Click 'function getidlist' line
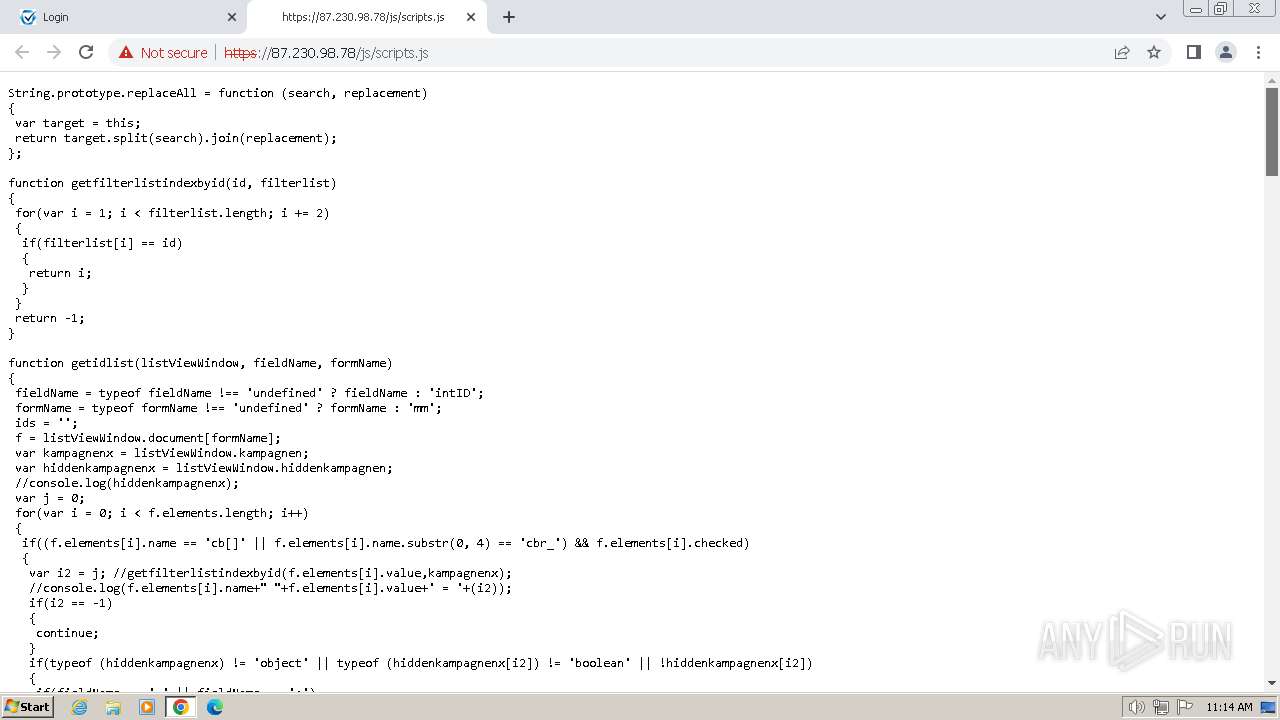The height and width of the screenshot is (720, 1280). (200, 363)
